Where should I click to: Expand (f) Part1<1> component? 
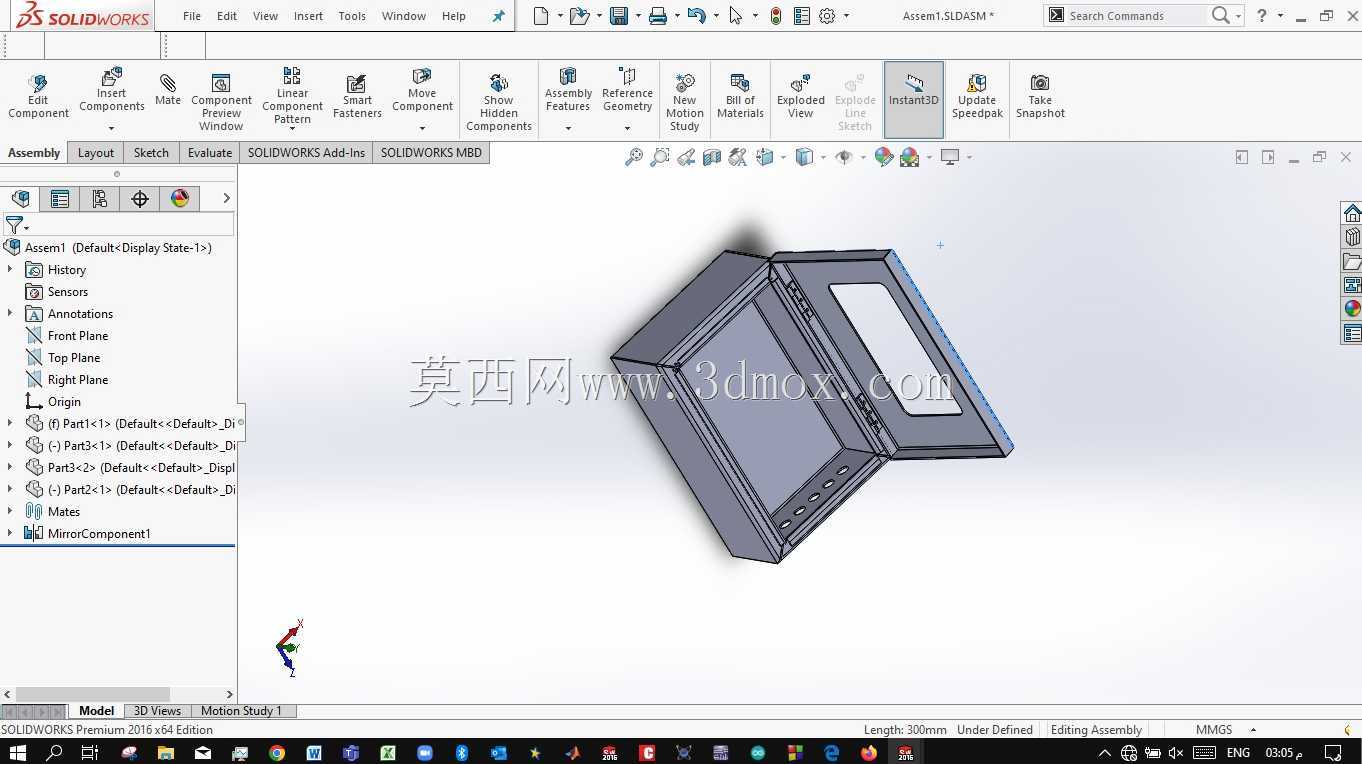tap(10, 424)
